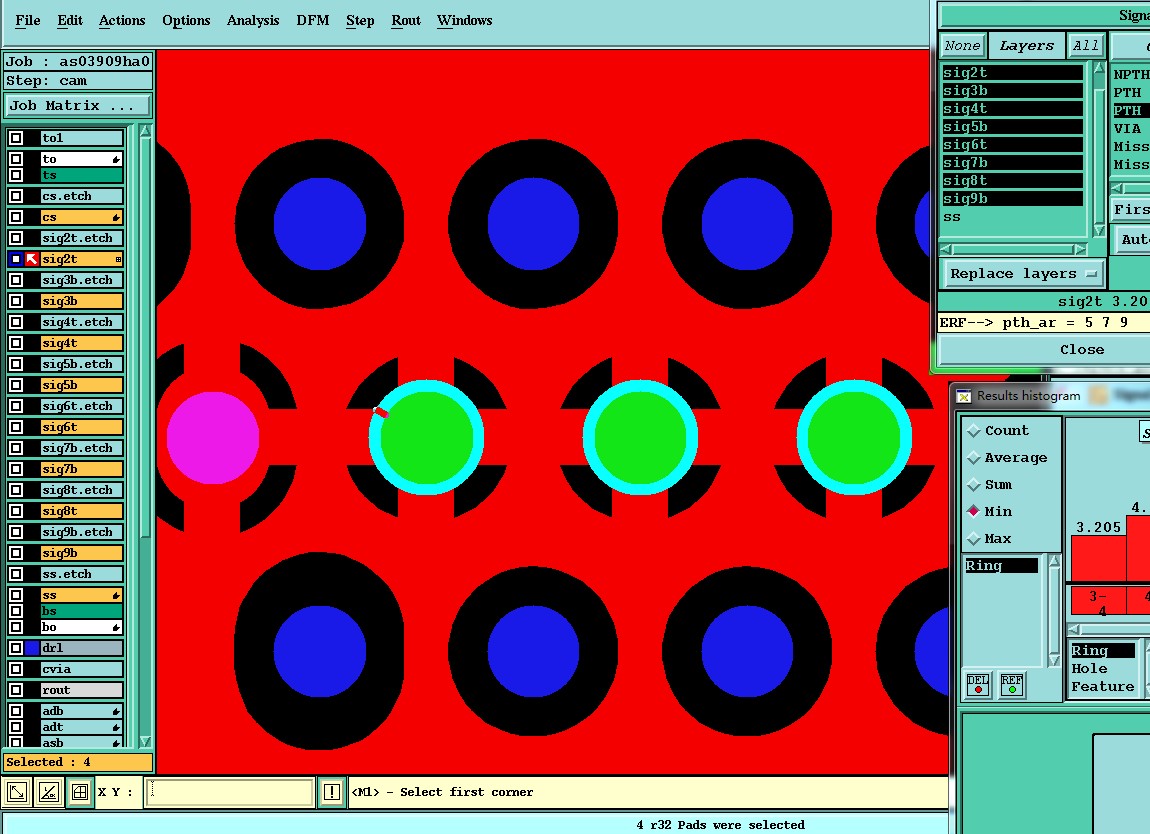Click left arrow of histogram horizontal scrollbar
The width and height of the screenshot is (1150, 834).
[1074, 629]
